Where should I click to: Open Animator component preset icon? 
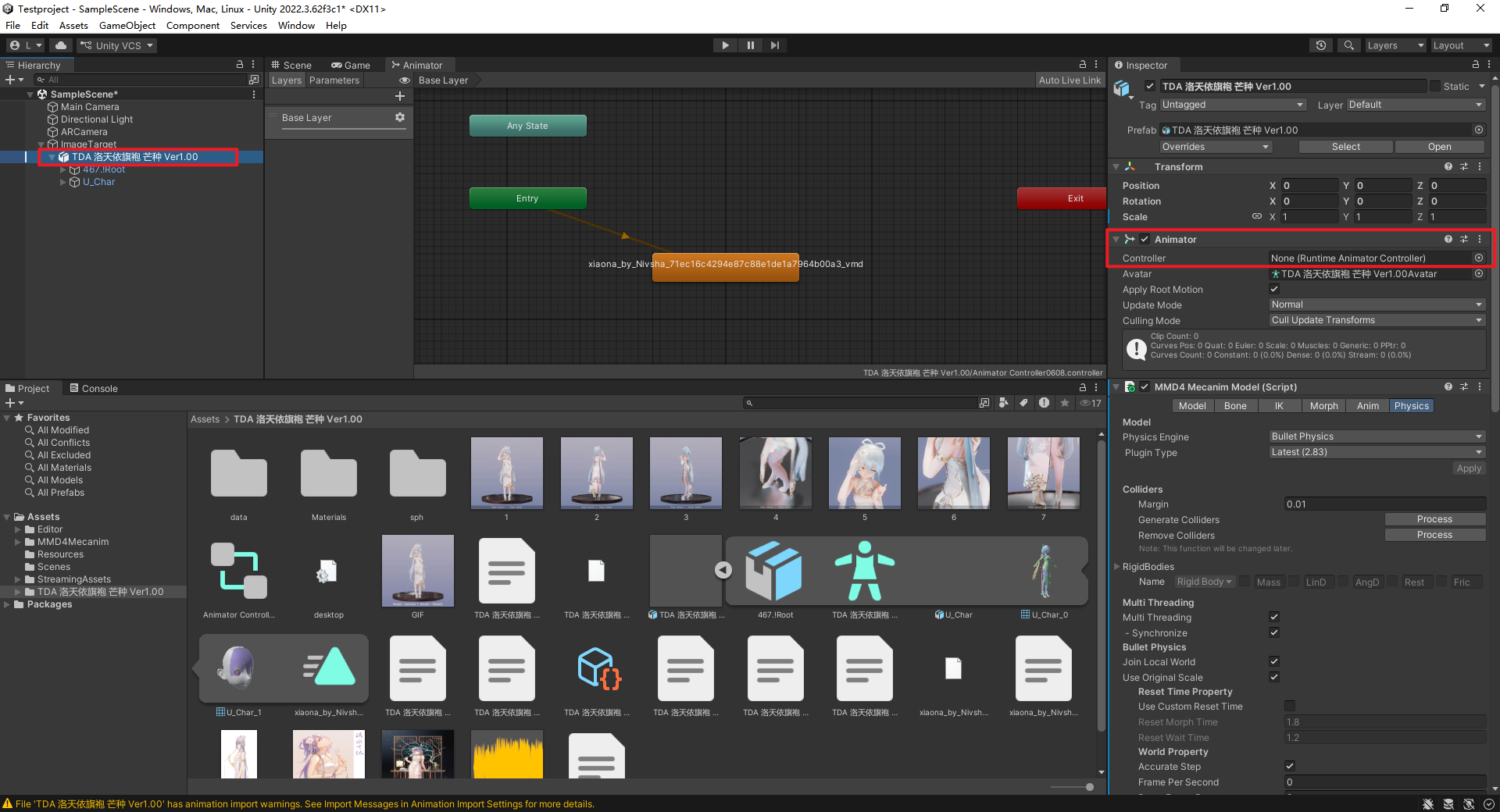pyautogui.click(x=1464, y=239)
